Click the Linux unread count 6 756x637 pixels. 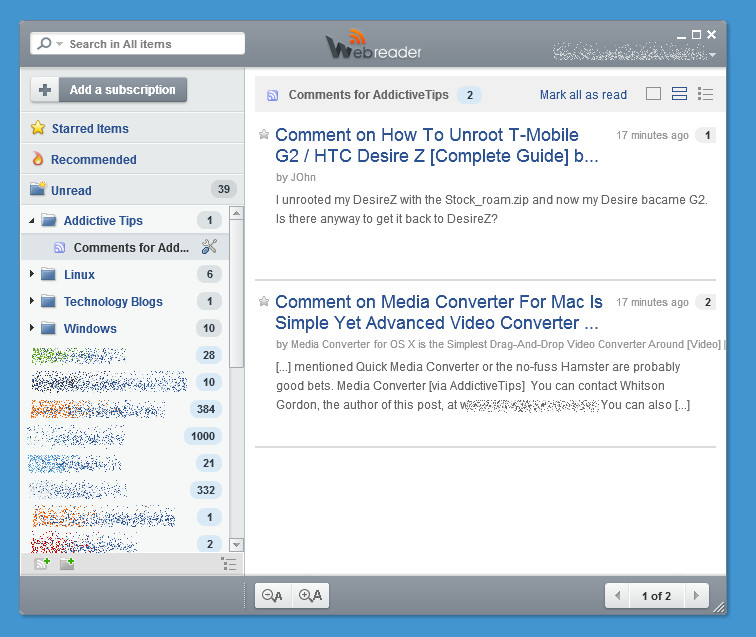point(210,274)
